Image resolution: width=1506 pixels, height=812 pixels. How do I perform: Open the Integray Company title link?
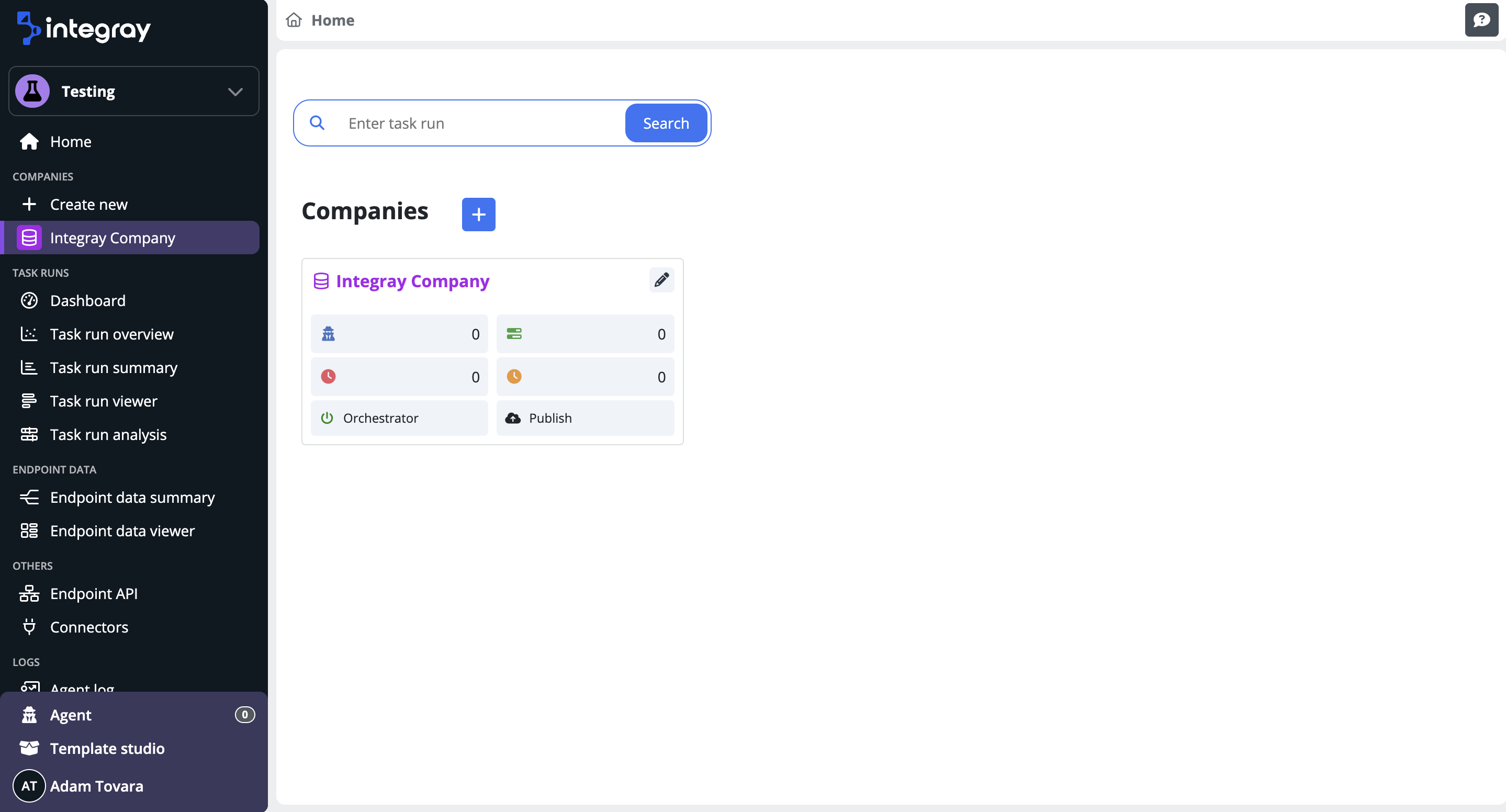pos(412,281)
